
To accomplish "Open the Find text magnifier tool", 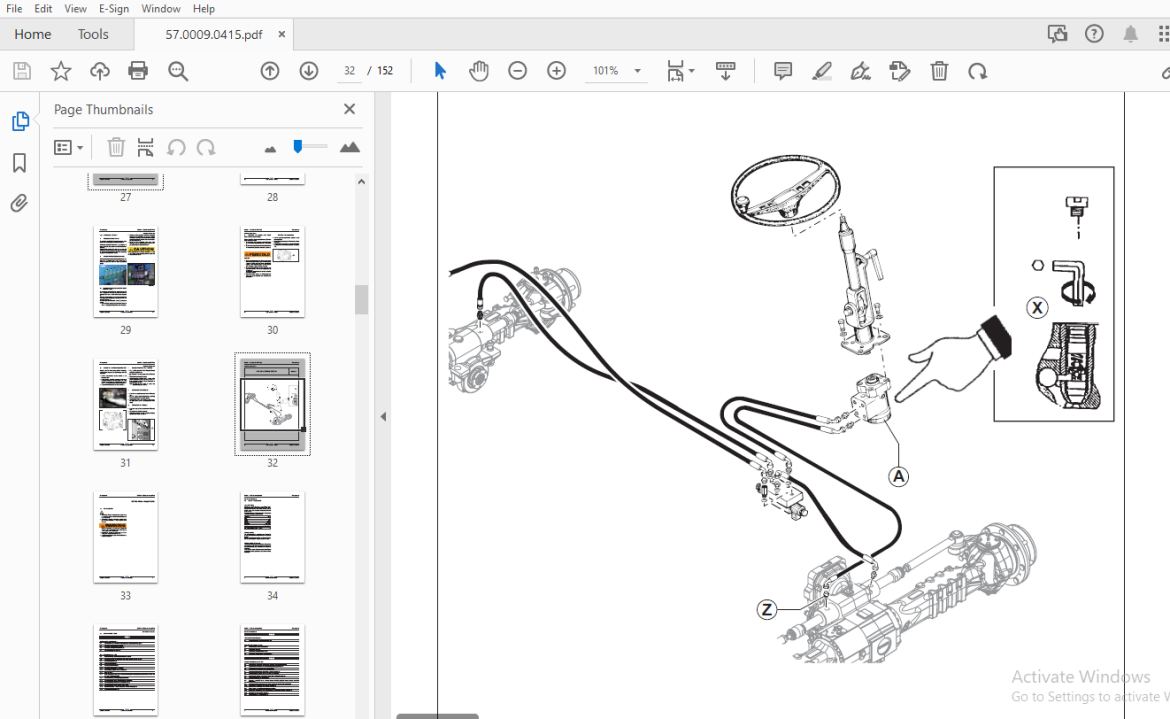I will (x=178, y=71).
